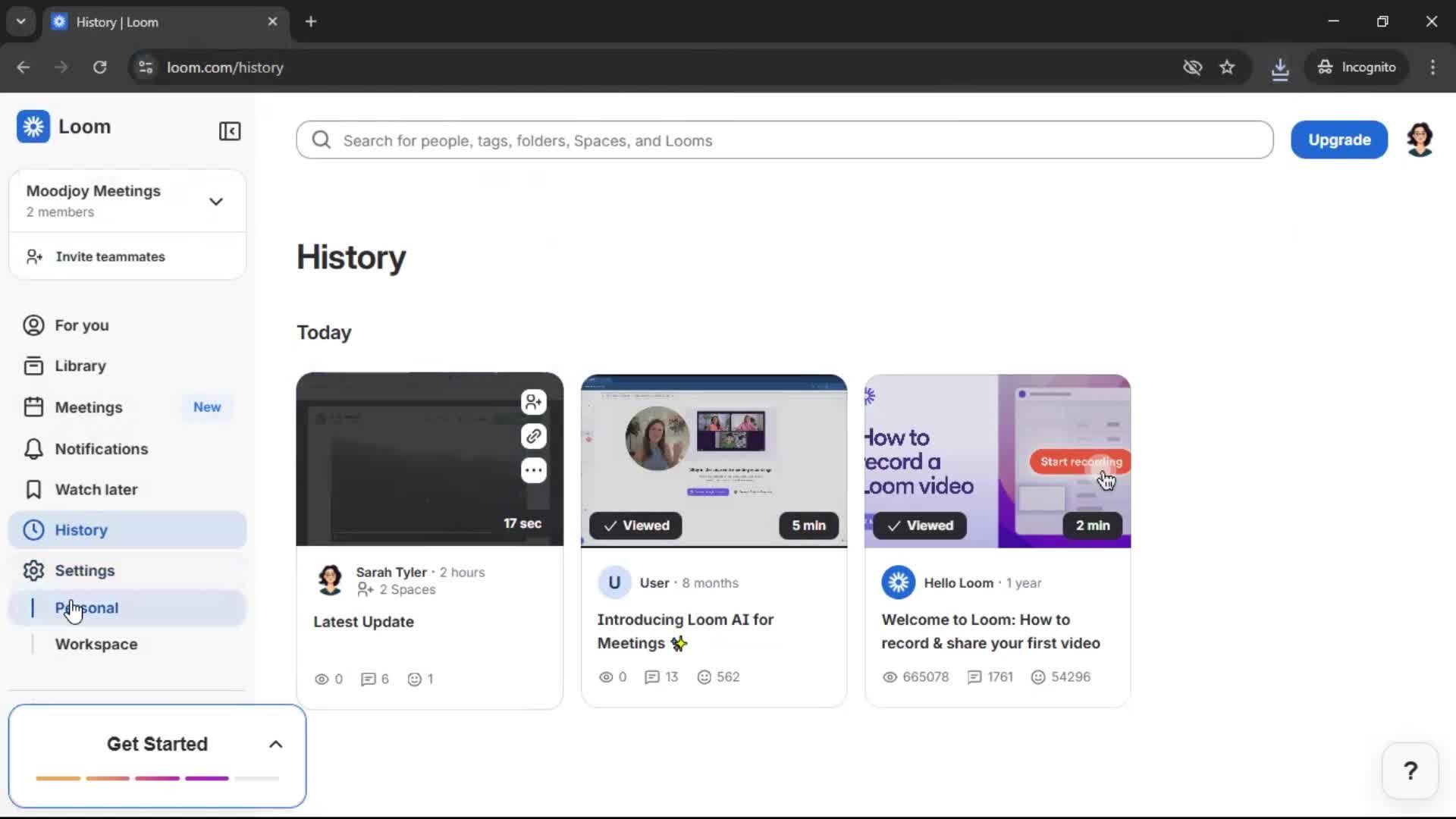Viewport: 1456px width, 819px height.
Task: Open the help question mark button
Action: [x=1409, y=770]
